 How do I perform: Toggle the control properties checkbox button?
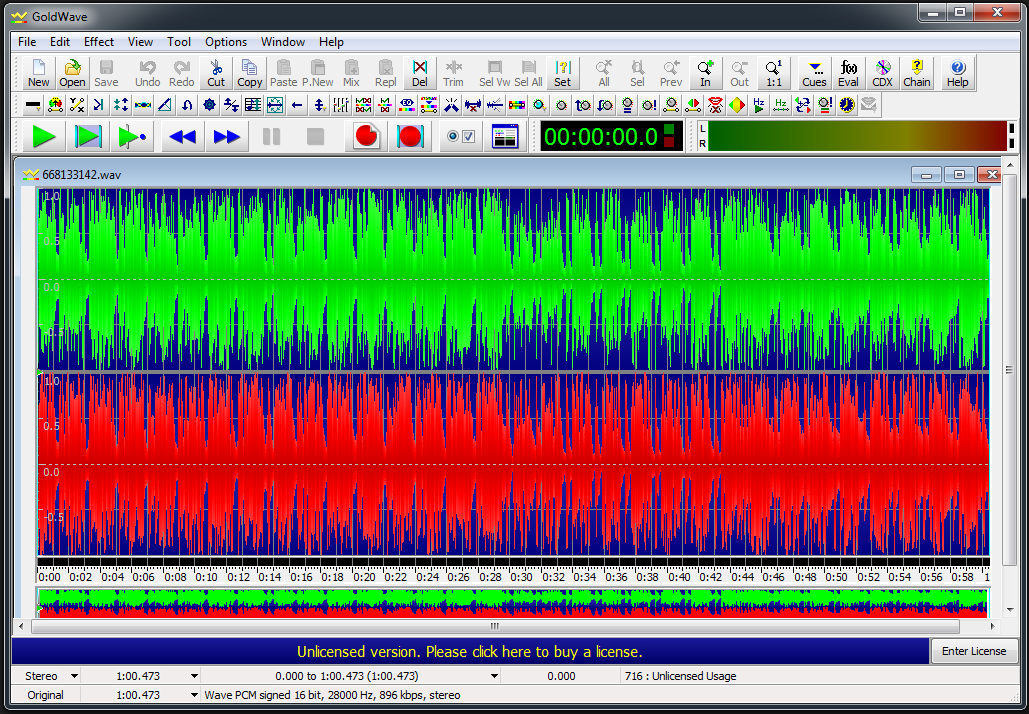(x=461, y=137)
